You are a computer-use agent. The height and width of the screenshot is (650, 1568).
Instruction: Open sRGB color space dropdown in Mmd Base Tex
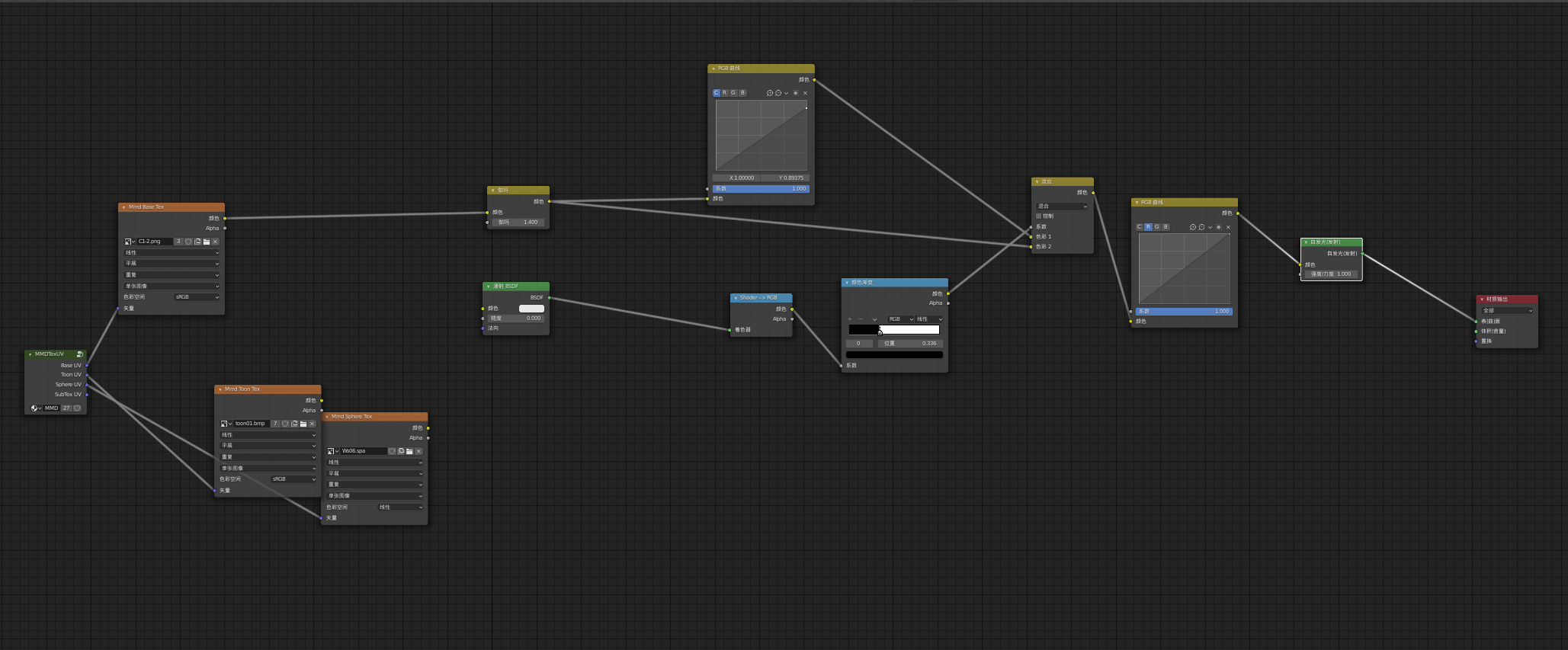[197, 297]
